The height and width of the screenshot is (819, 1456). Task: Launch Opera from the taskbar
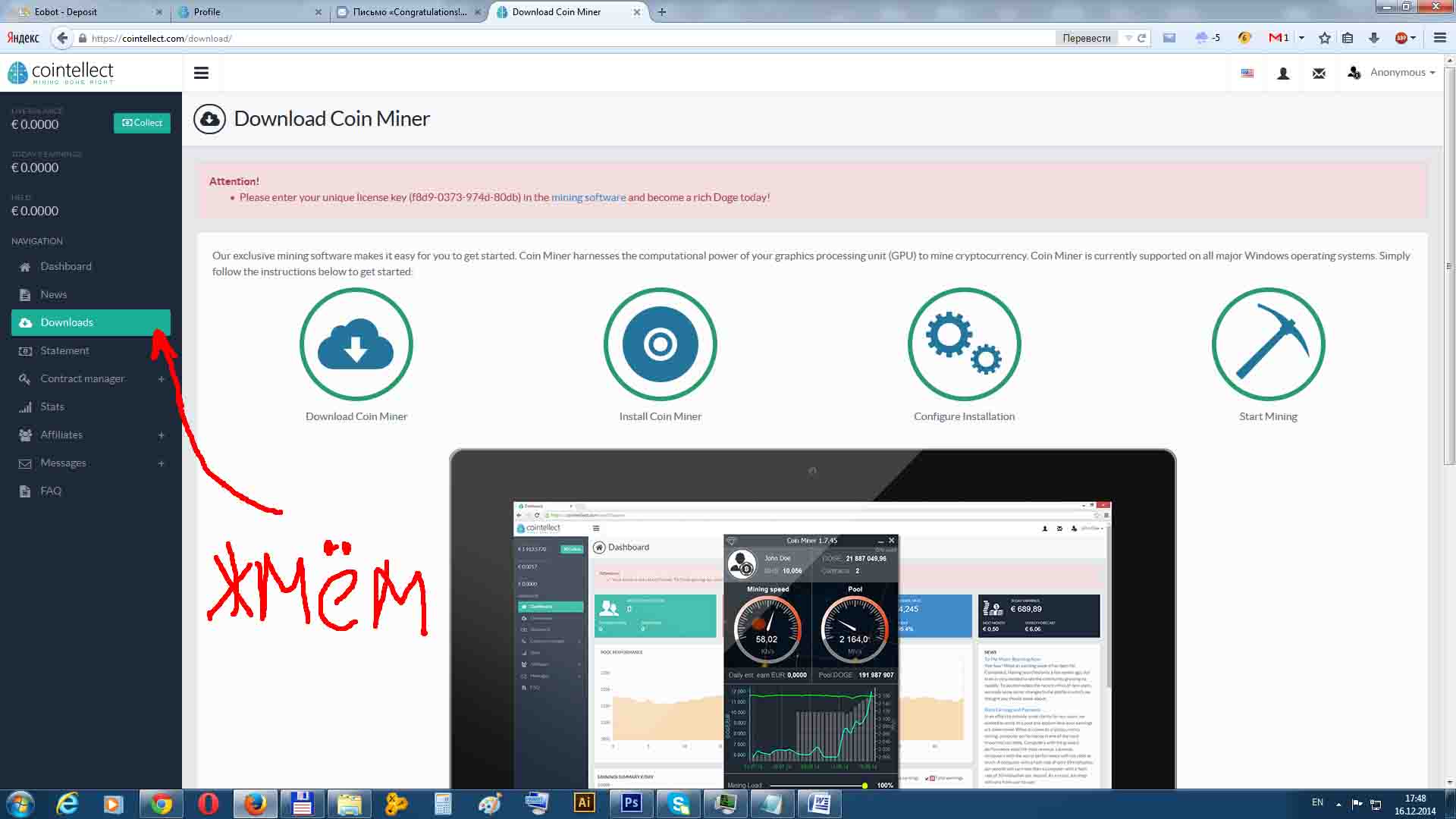click(x=208, y=803)
